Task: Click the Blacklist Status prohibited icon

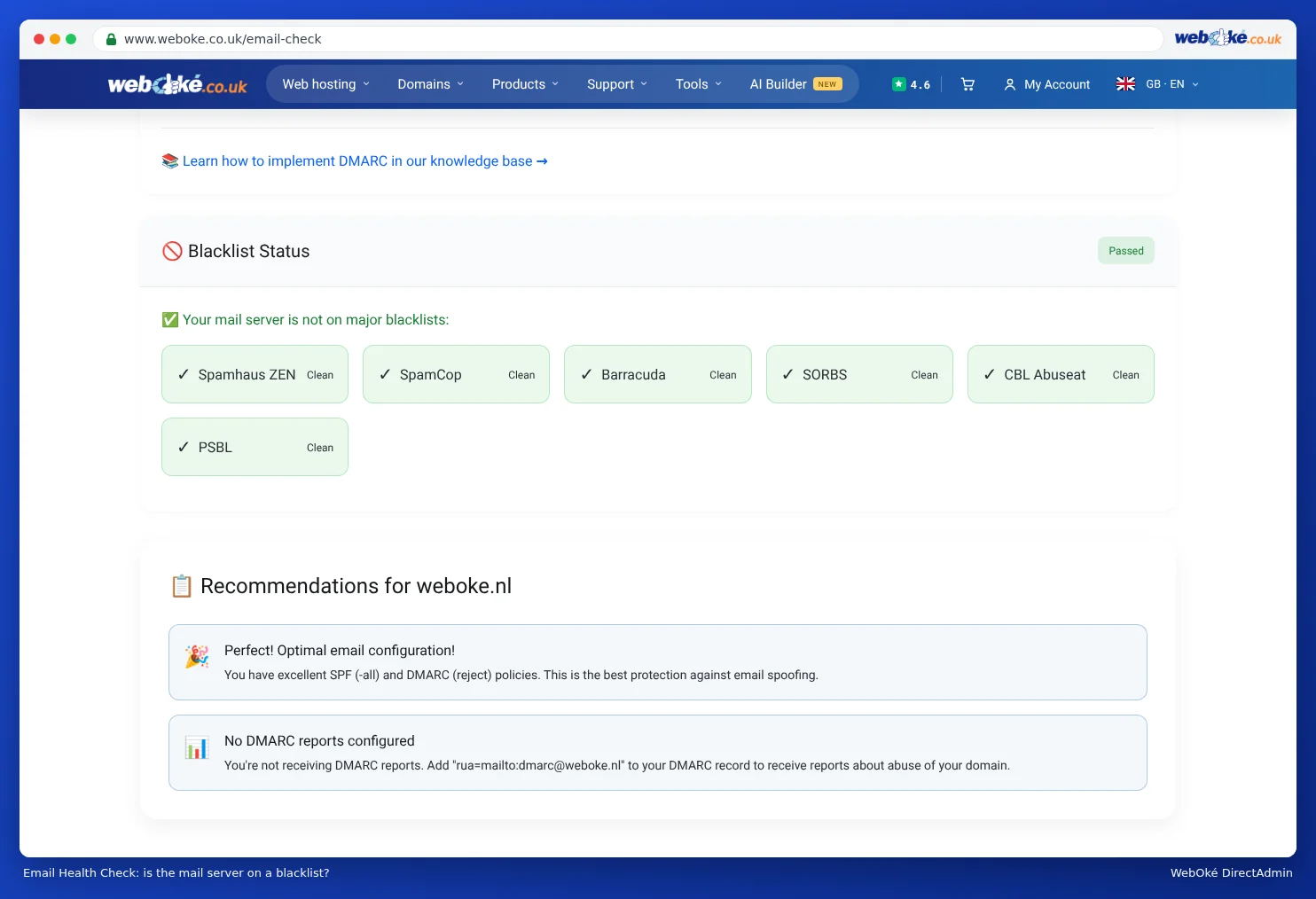Action: click(x=172, y=251)
